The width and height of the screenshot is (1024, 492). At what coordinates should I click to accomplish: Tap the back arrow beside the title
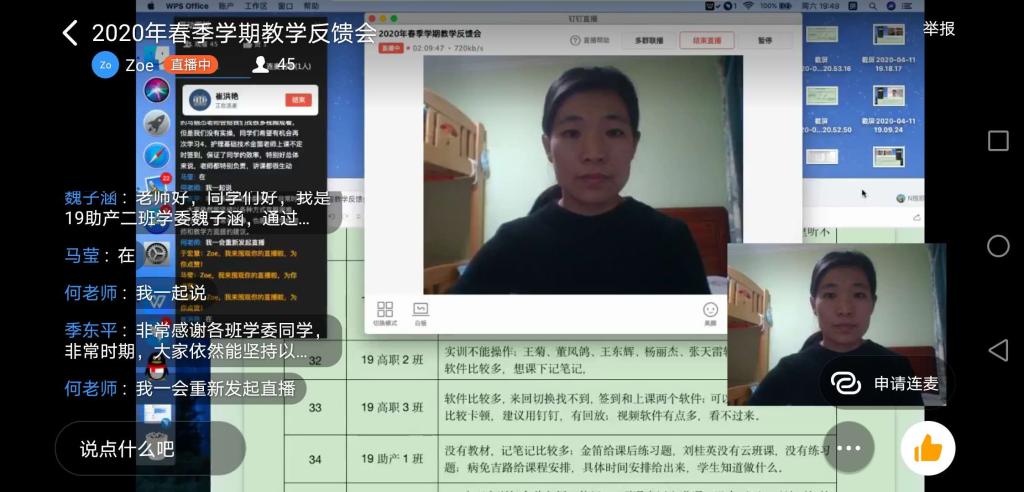pyautogui.click(x=70, y=33)
